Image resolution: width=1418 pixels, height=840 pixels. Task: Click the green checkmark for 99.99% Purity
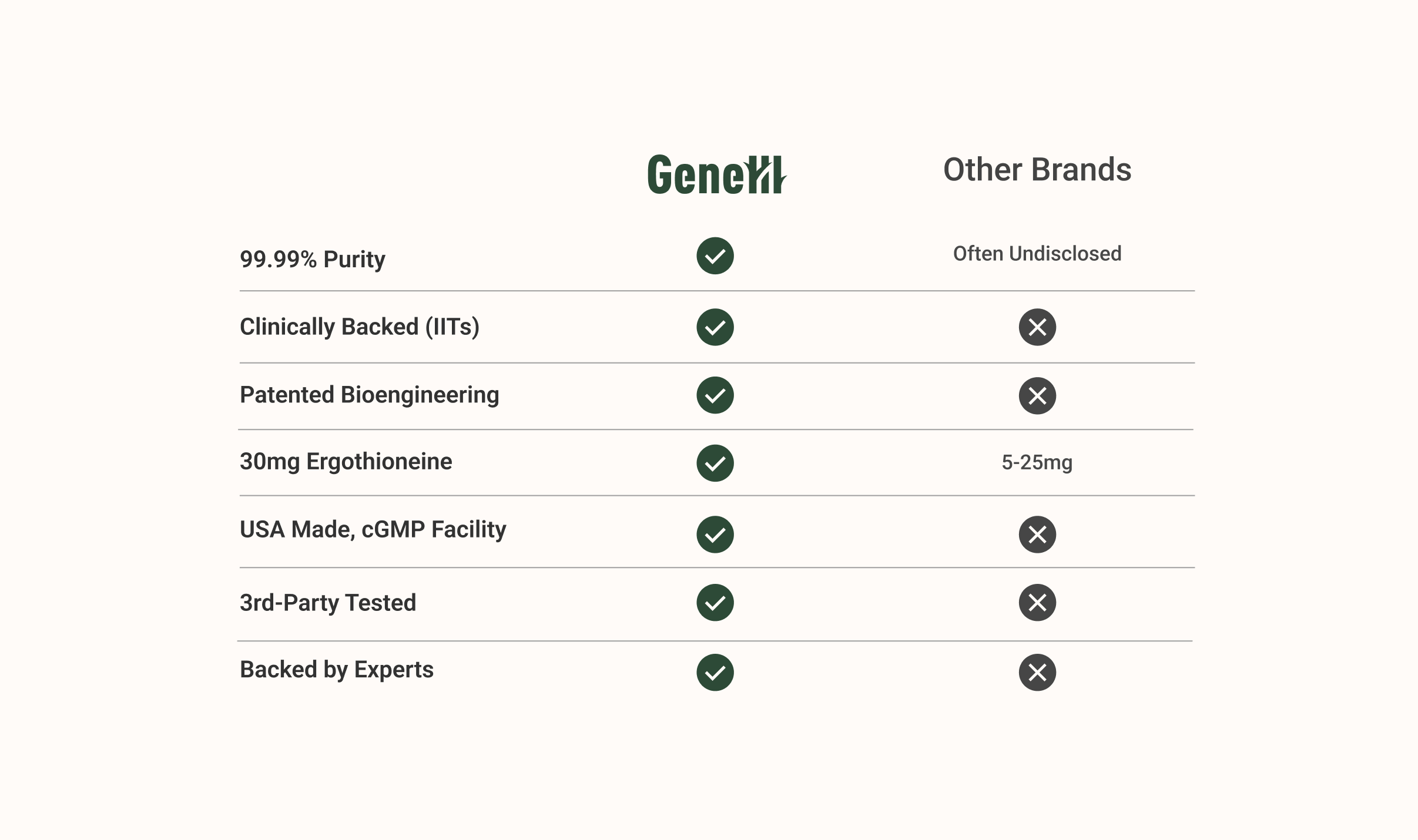point(715,256)
